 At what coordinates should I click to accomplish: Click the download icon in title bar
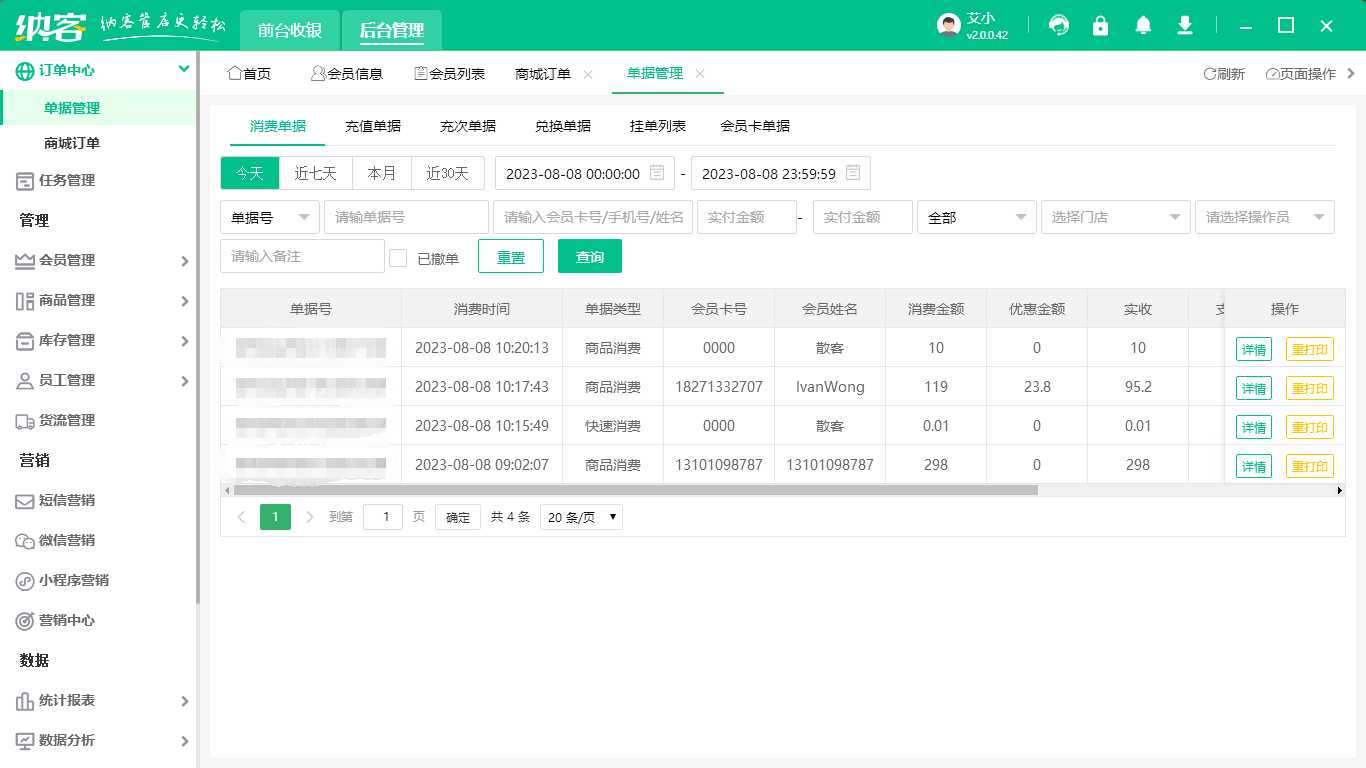(1184, 25)
